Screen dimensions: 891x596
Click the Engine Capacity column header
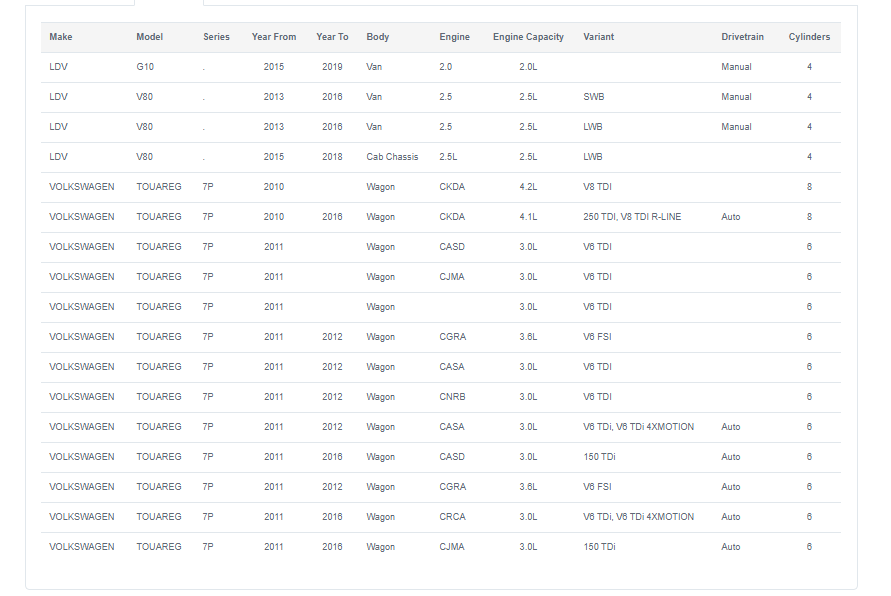point(528,37)
